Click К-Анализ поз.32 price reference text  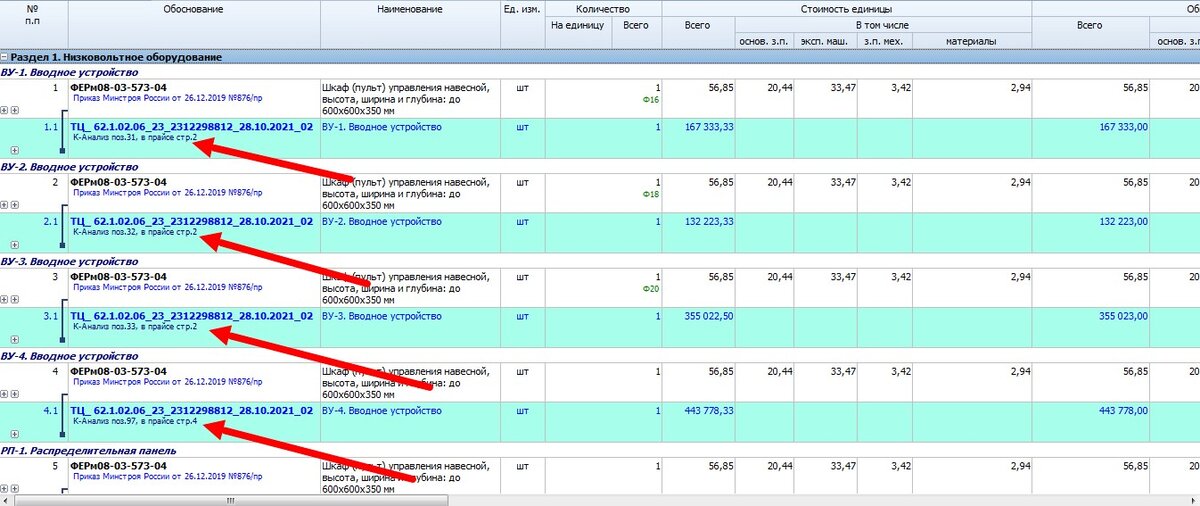tap(135, 232)
